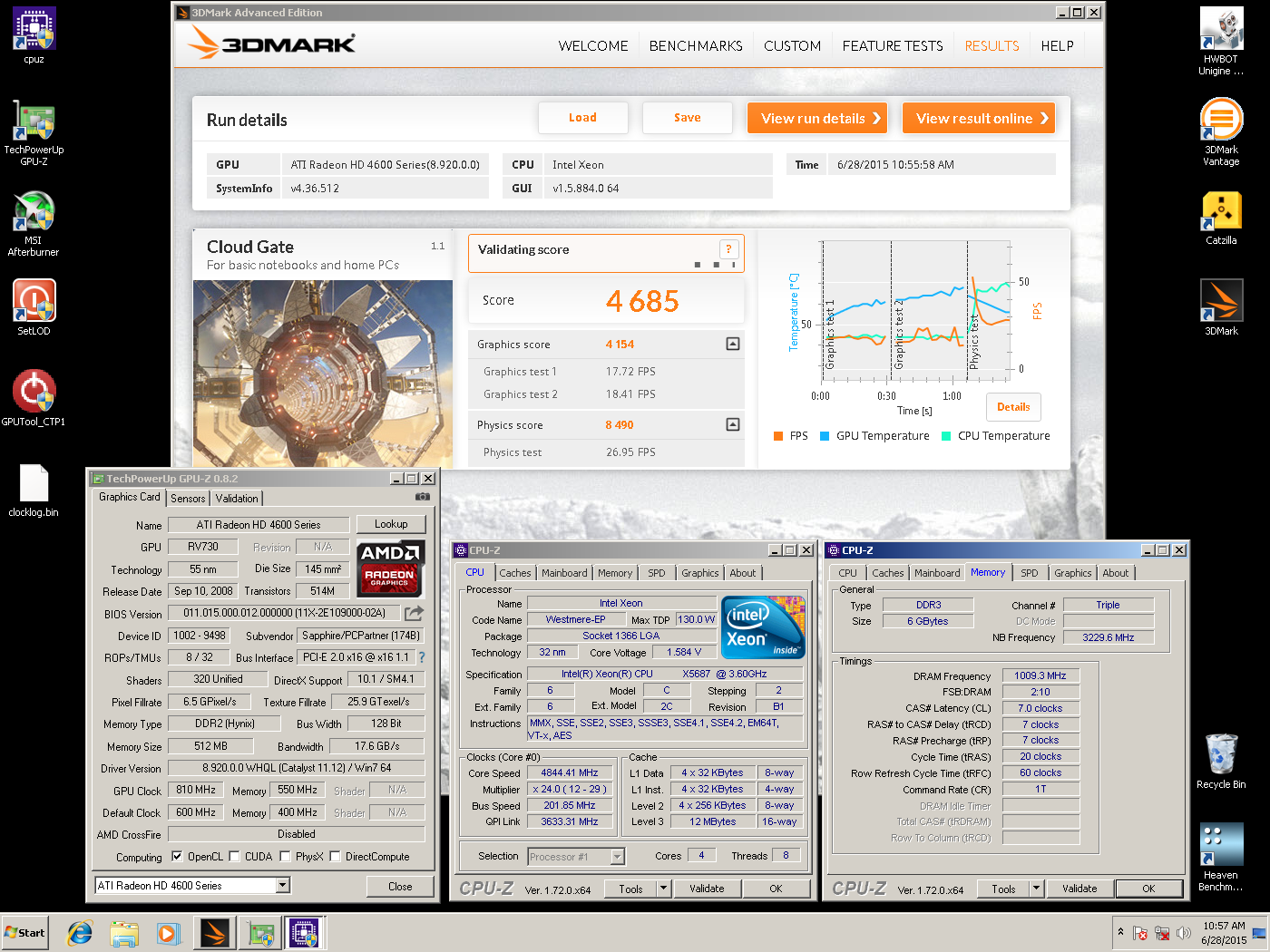This screenshot has width=1270, height=952.
Task: Collapse the Graphics score section
Action: click(733, 344)
